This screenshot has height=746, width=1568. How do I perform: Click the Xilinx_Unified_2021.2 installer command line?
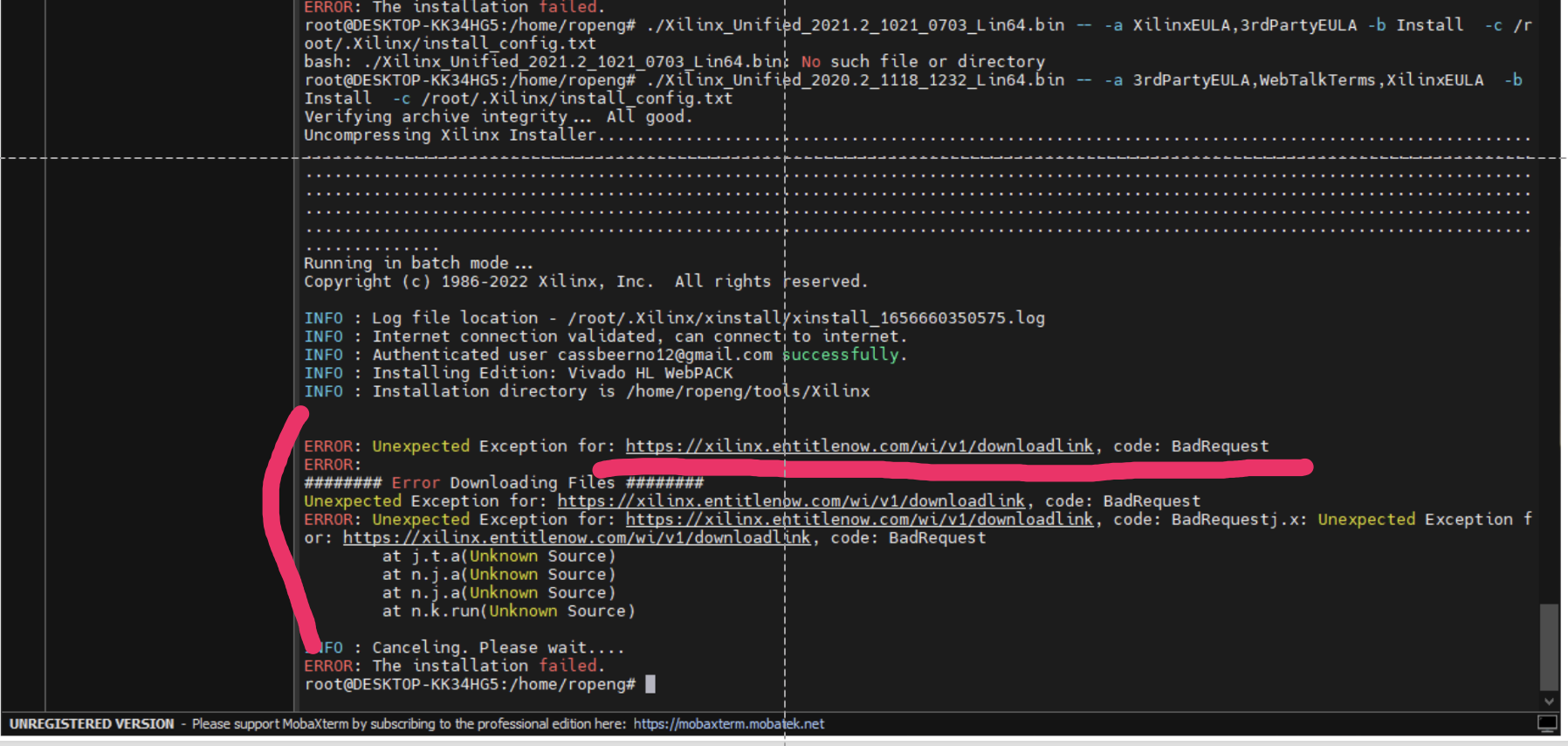tap(918, 34)
